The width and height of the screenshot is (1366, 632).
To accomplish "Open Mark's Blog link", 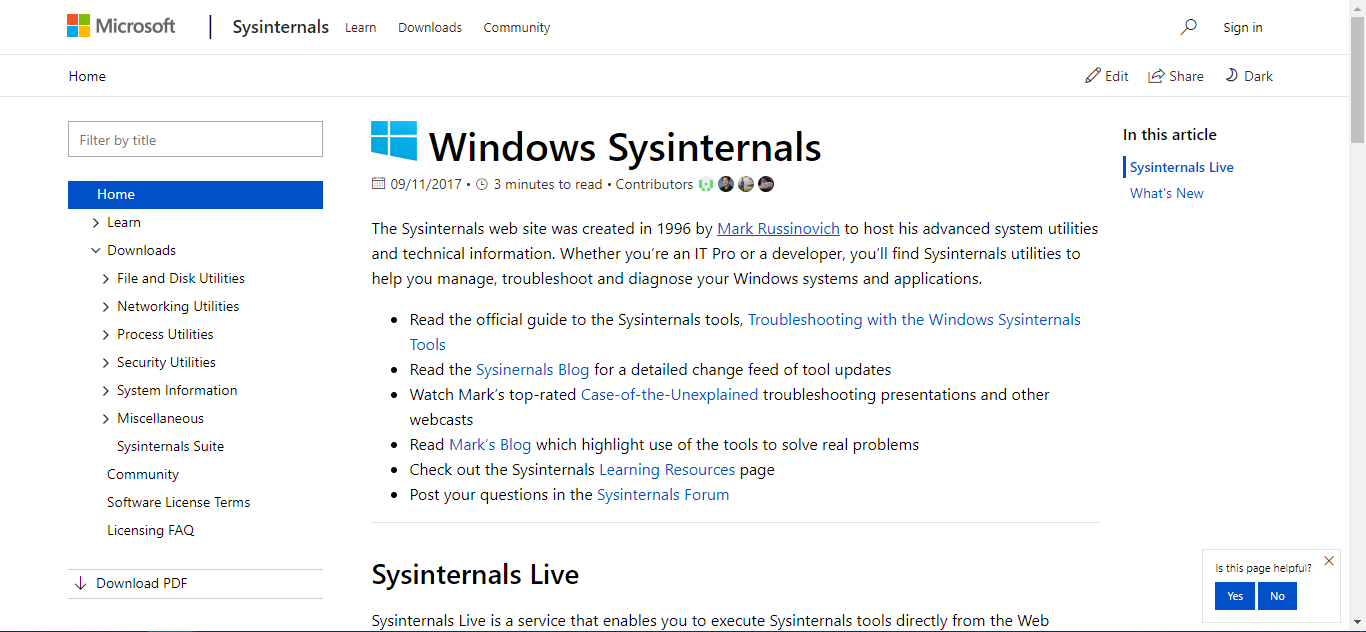I will tap(491, 445).
